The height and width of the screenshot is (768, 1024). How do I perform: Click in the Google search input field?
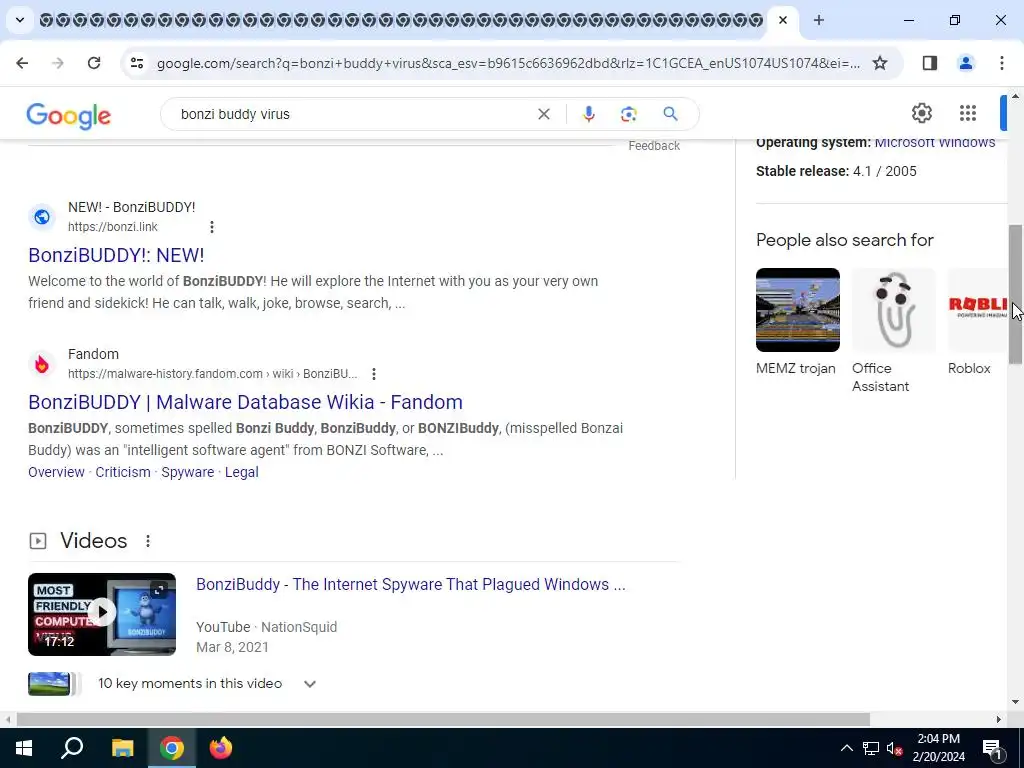coord(353,114)
